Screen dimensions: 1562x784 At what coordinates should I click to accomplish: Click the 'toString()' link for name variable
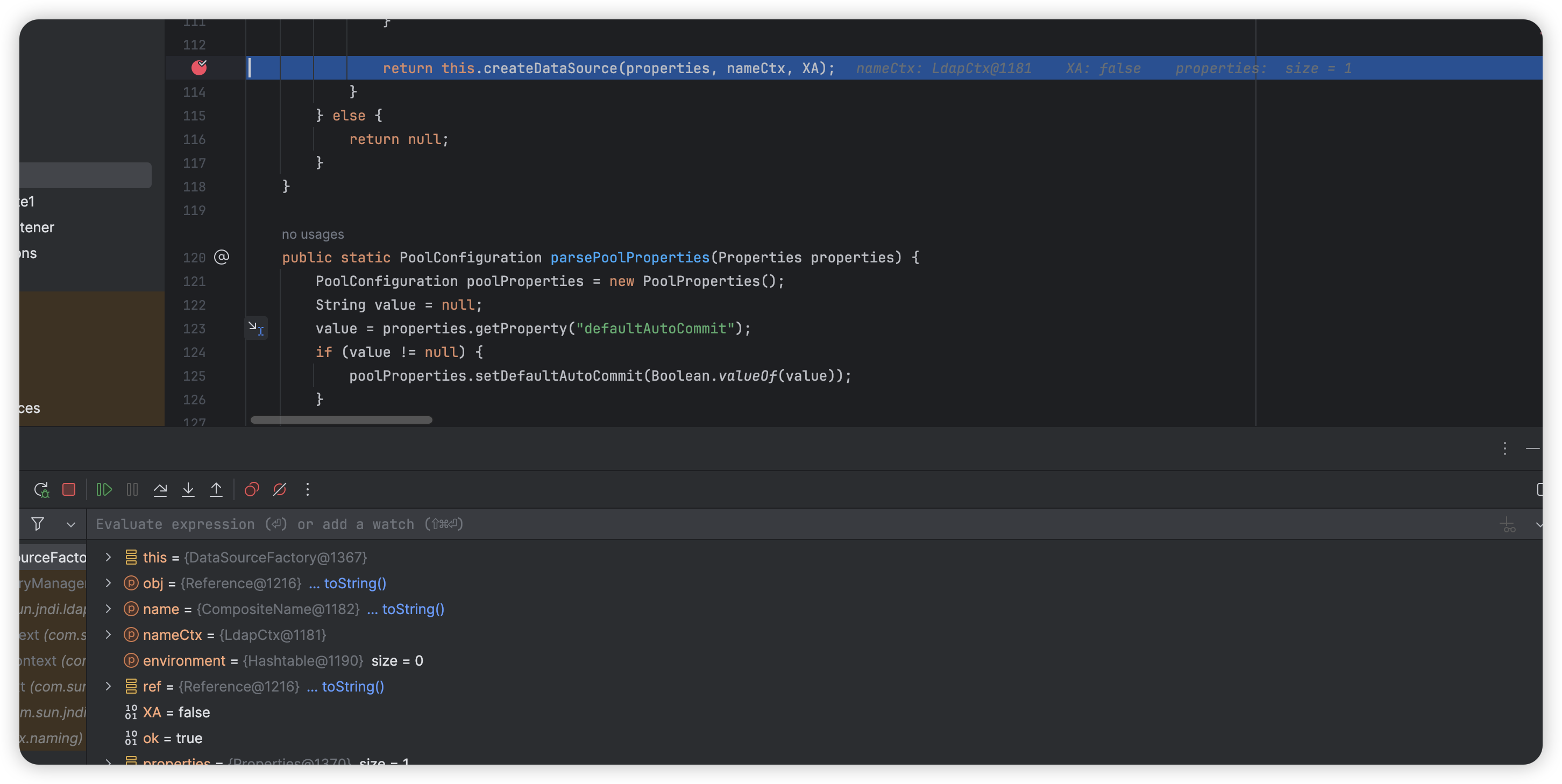414,609
